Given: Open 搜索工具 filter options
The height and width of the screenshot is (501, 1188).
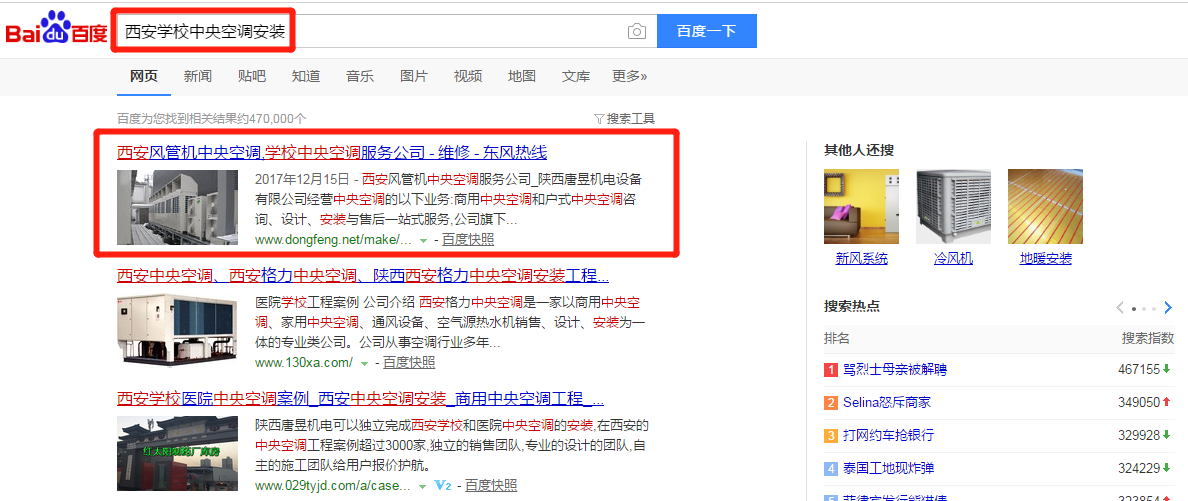Looking at the screenshot, I should click(625, 118).
